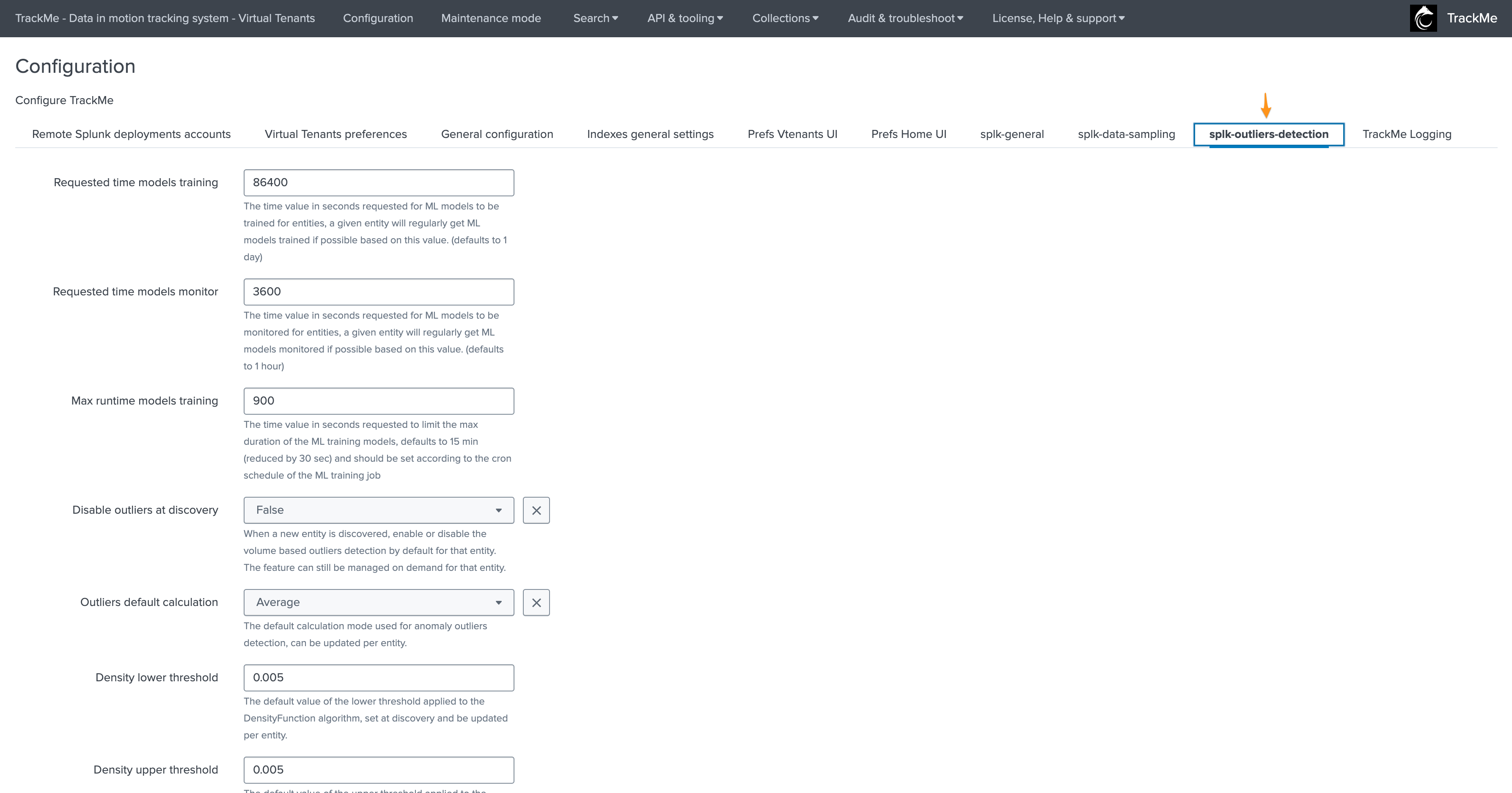Select the Prefs Home UI tab
The width and height of the screenshot is (1512, 793).
(x=908, y=135)
